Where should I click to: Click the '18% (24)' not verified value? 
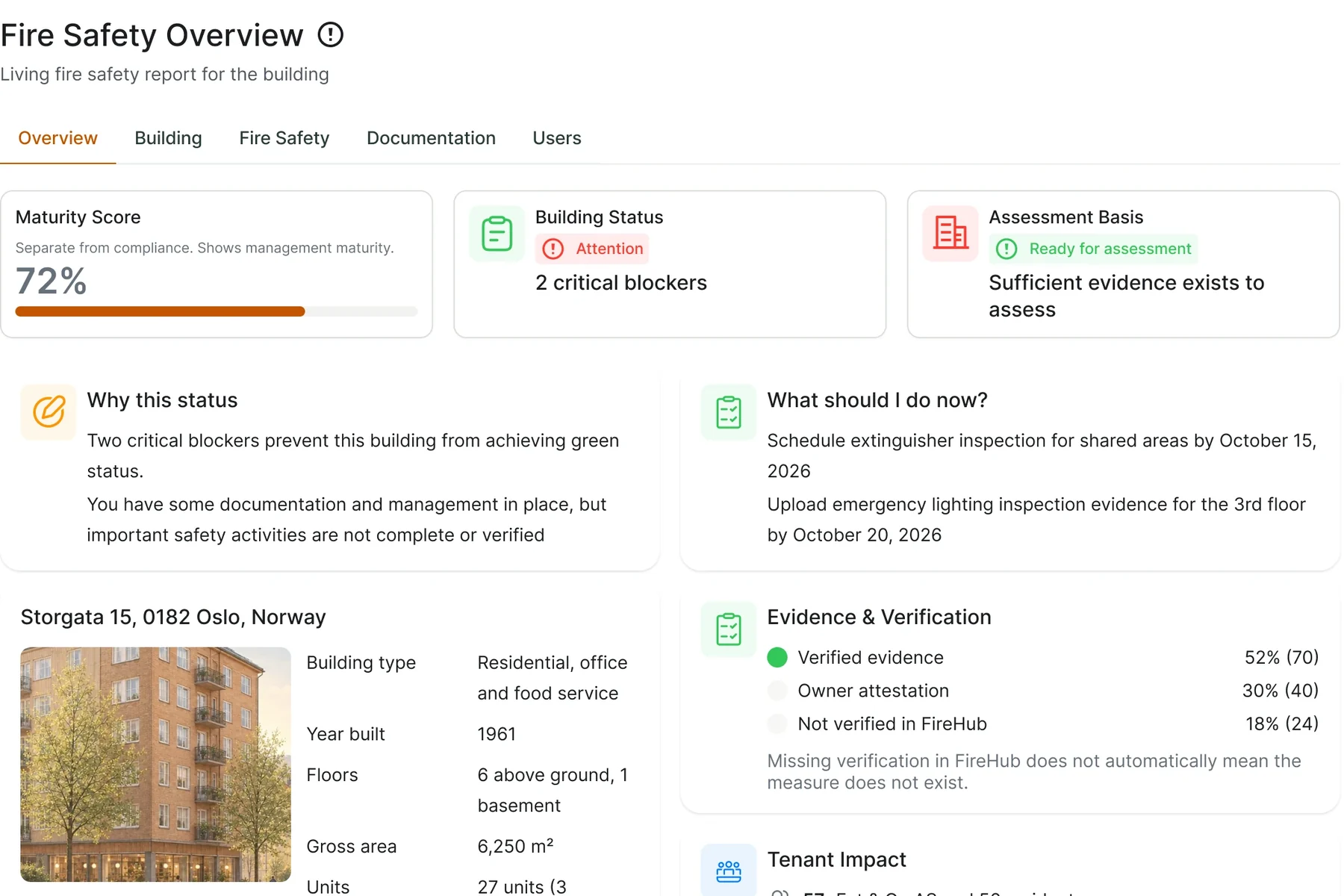[x=1282, y=724]
